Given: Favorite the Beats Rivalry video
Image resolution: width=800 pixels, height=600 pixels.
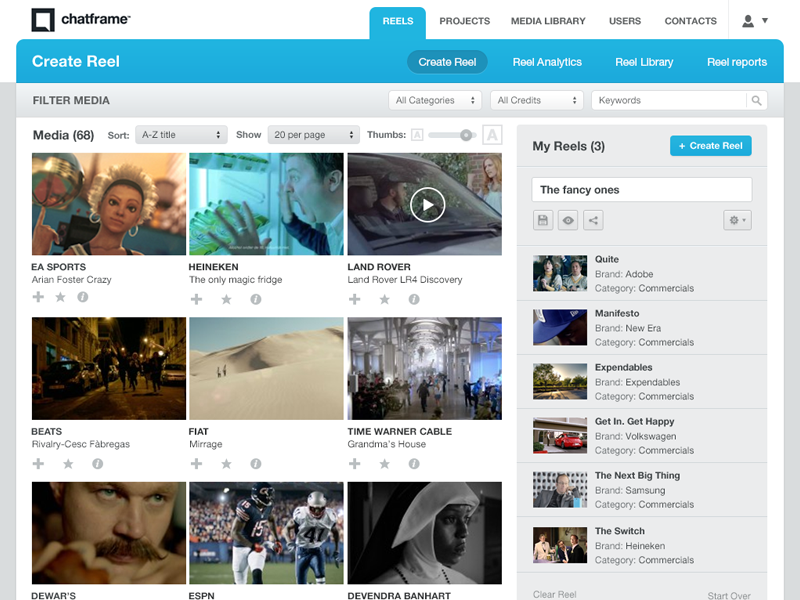Looking at the screenshot, I should click(x=68, y=463).
